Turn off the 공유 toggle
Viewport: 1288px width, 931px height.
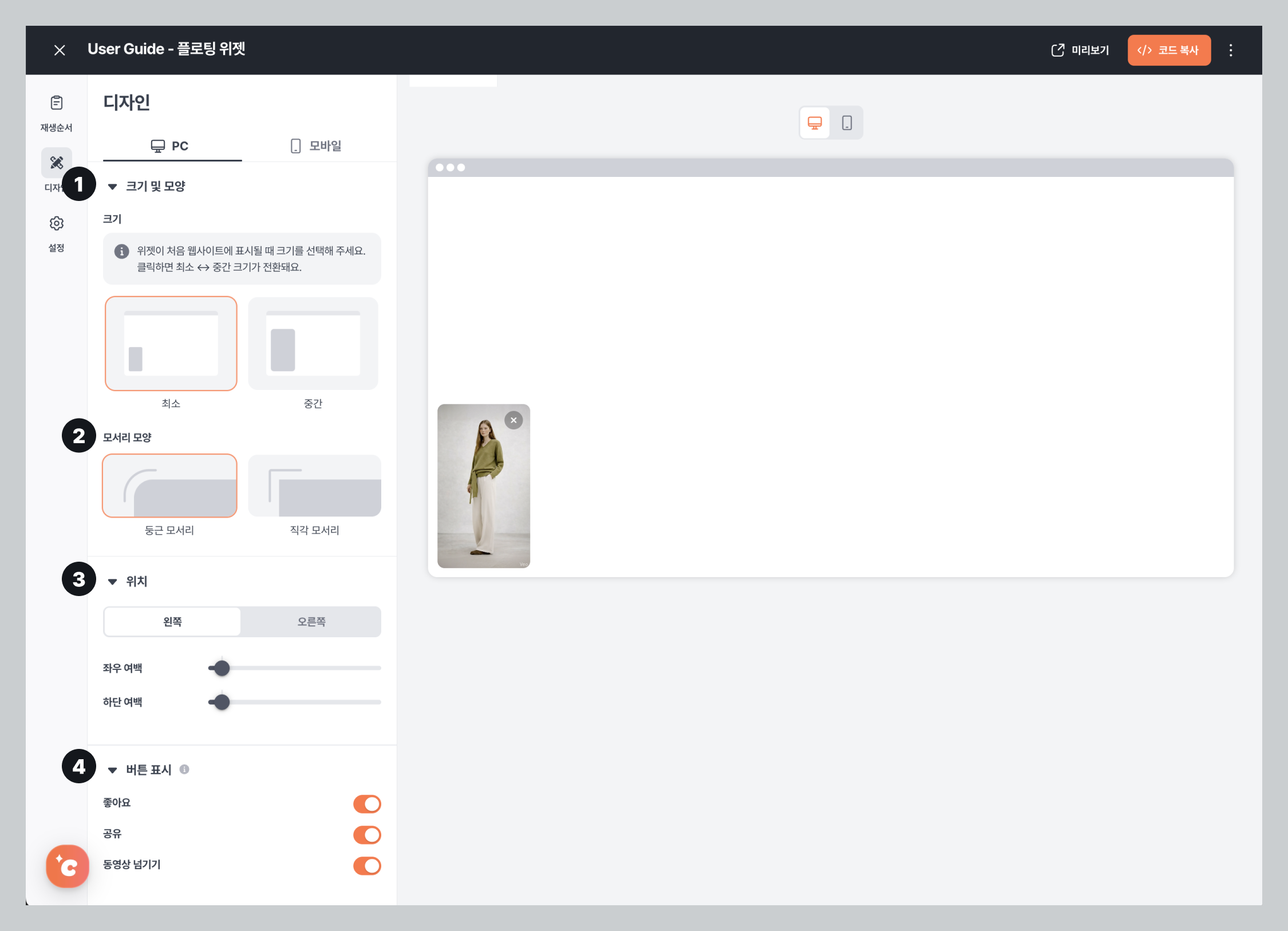pyautogui.click(x=367, y=835)
